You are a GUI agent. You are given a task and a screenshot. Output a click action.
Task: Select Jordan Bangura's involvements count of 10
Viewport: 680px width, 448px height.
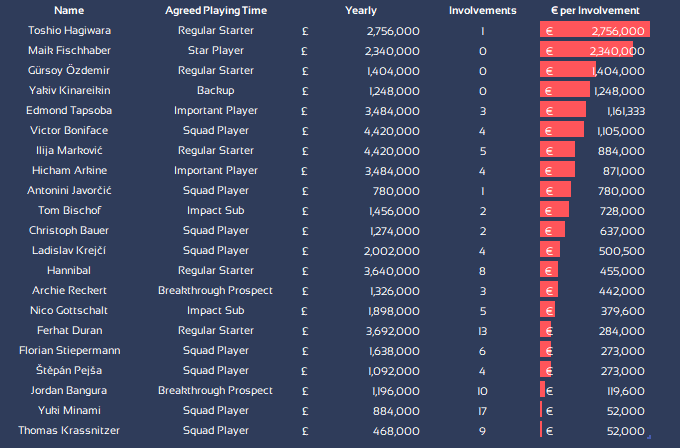(483, 391)
